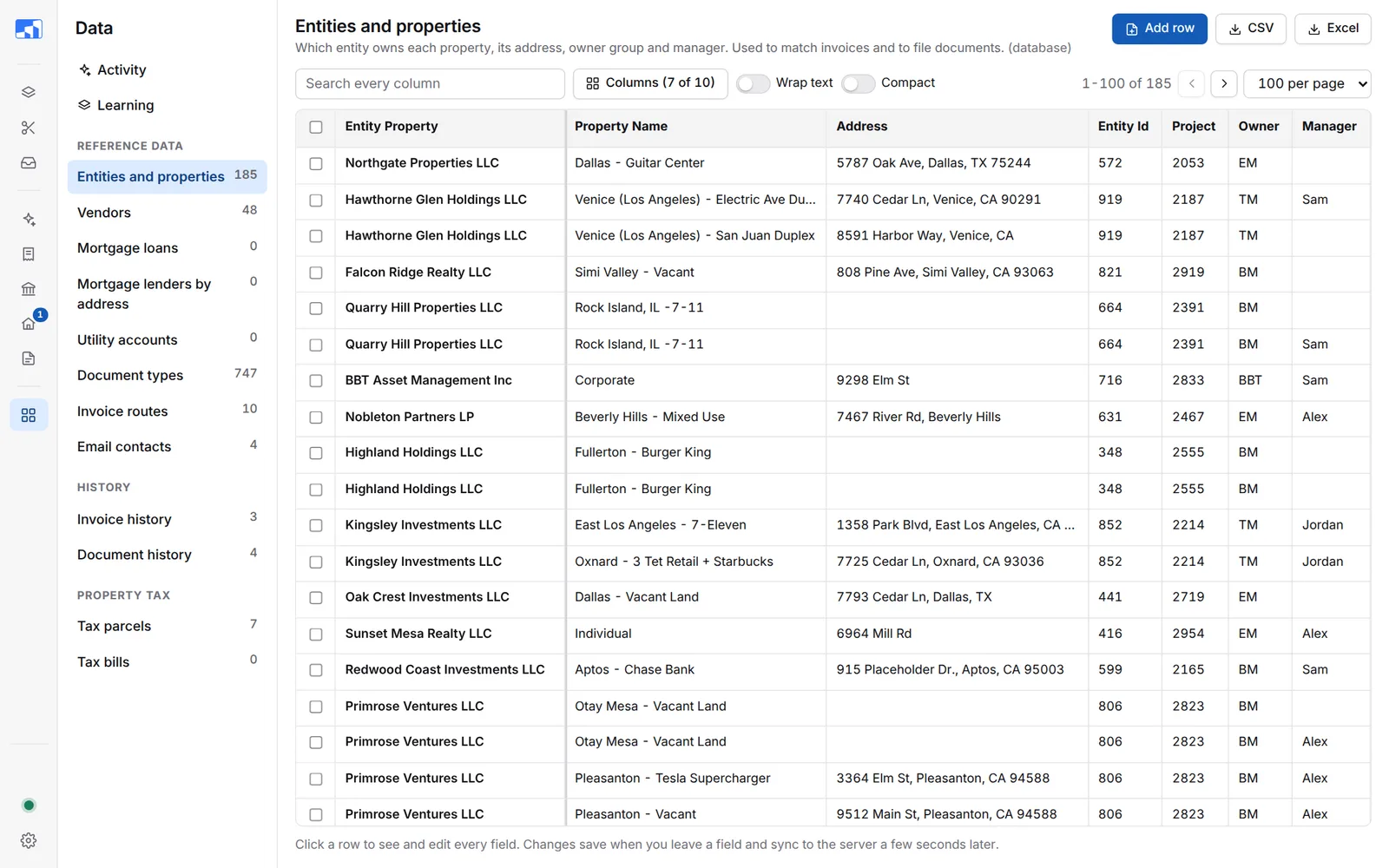The height and width of the screenshot is (868, 1389).
Task: Check the Nobleton Partners LP row checkbox
Action: point(316,418)
